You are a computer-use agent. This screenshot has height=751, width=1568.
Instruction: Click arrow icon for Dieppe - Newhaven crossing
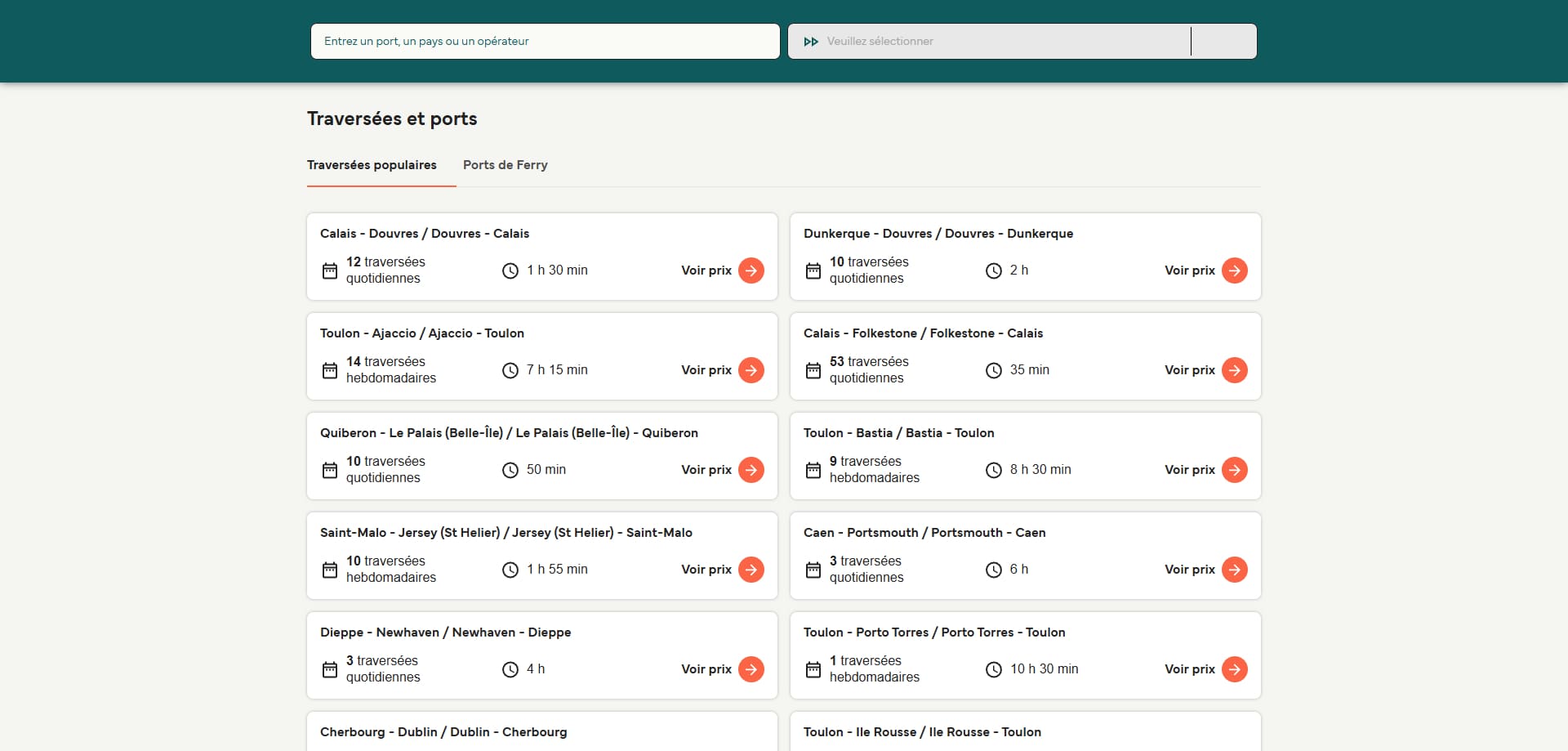751,669
